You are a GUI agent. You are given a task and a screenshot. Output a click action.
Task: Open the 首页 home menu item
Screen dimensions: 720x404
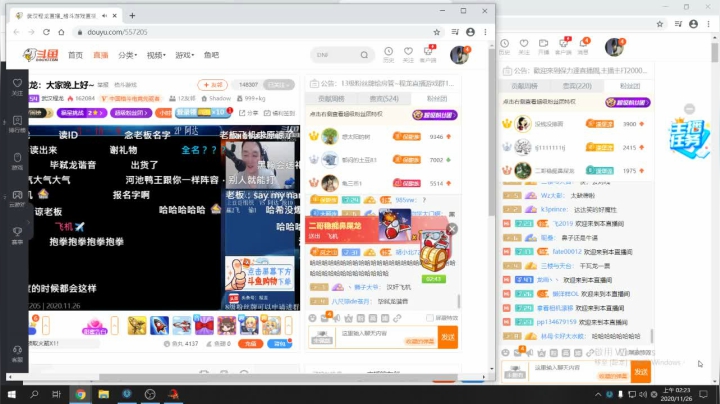(x=75, y=55)
